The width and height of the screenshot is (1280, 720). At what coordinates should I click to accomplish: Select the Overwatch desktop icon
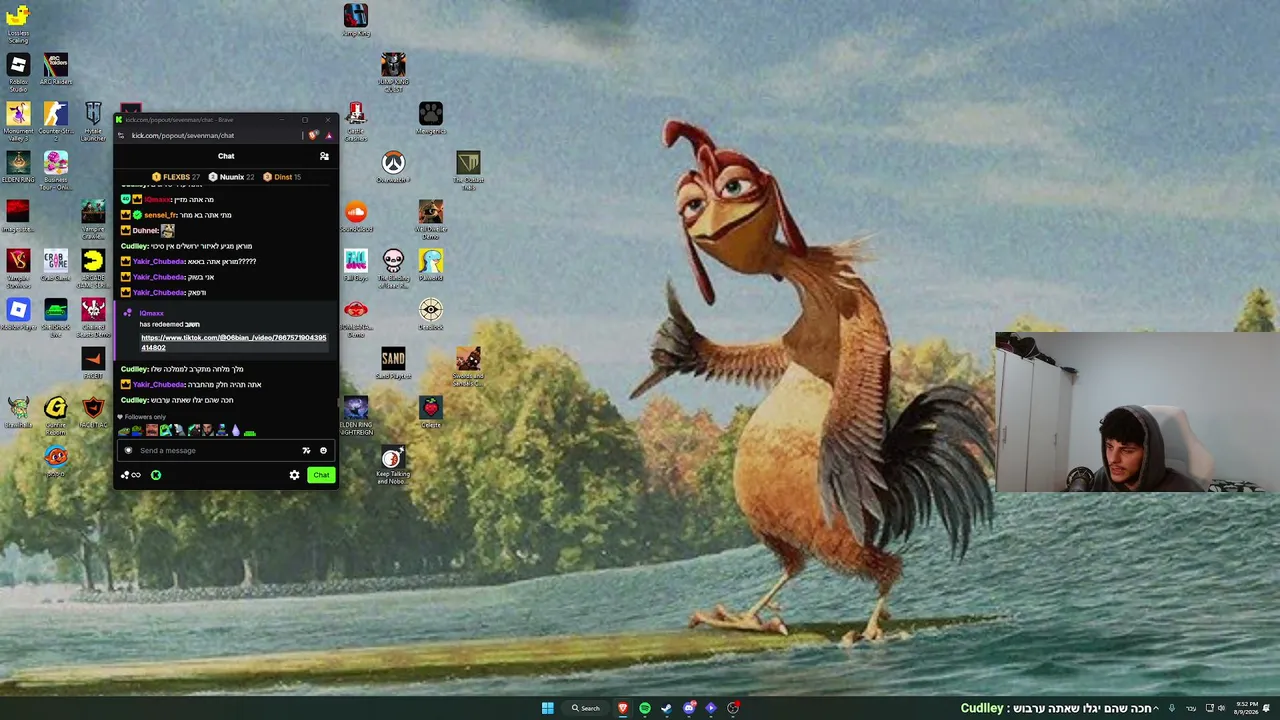pyautogui.click(x=393, y=168)
